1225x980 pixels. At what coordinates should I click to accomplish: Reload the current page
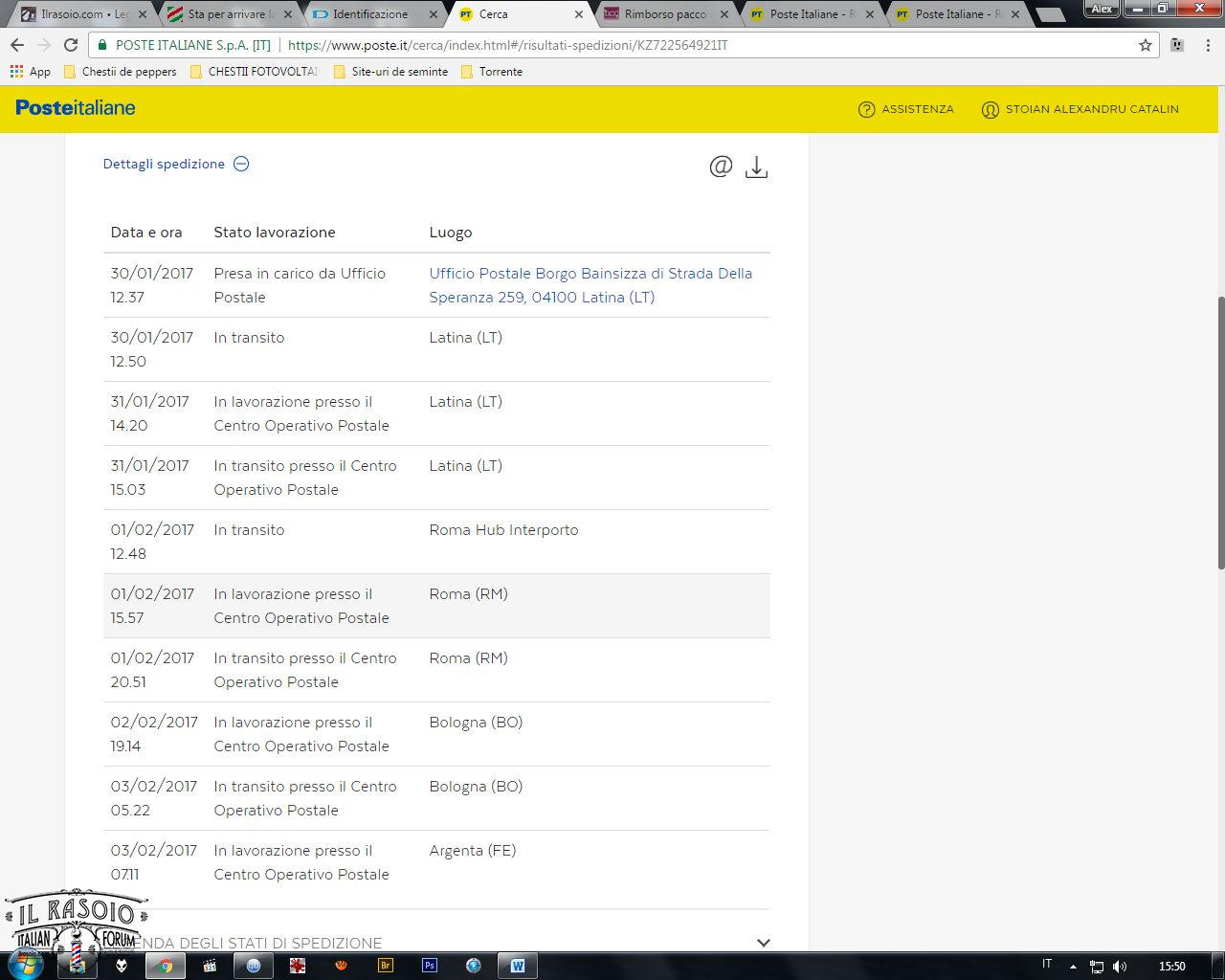click(71, 45)
